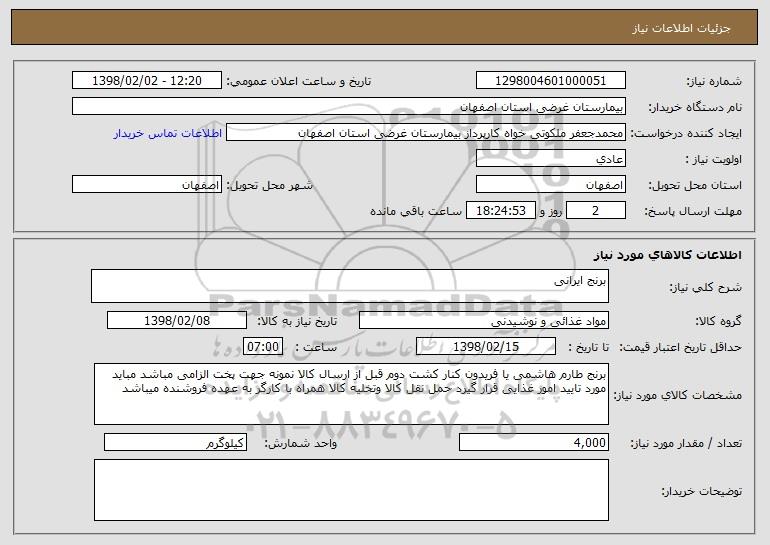Open the اطلاعات تماس خریدار link
770x545 pixels.
(x=168, y=133)
